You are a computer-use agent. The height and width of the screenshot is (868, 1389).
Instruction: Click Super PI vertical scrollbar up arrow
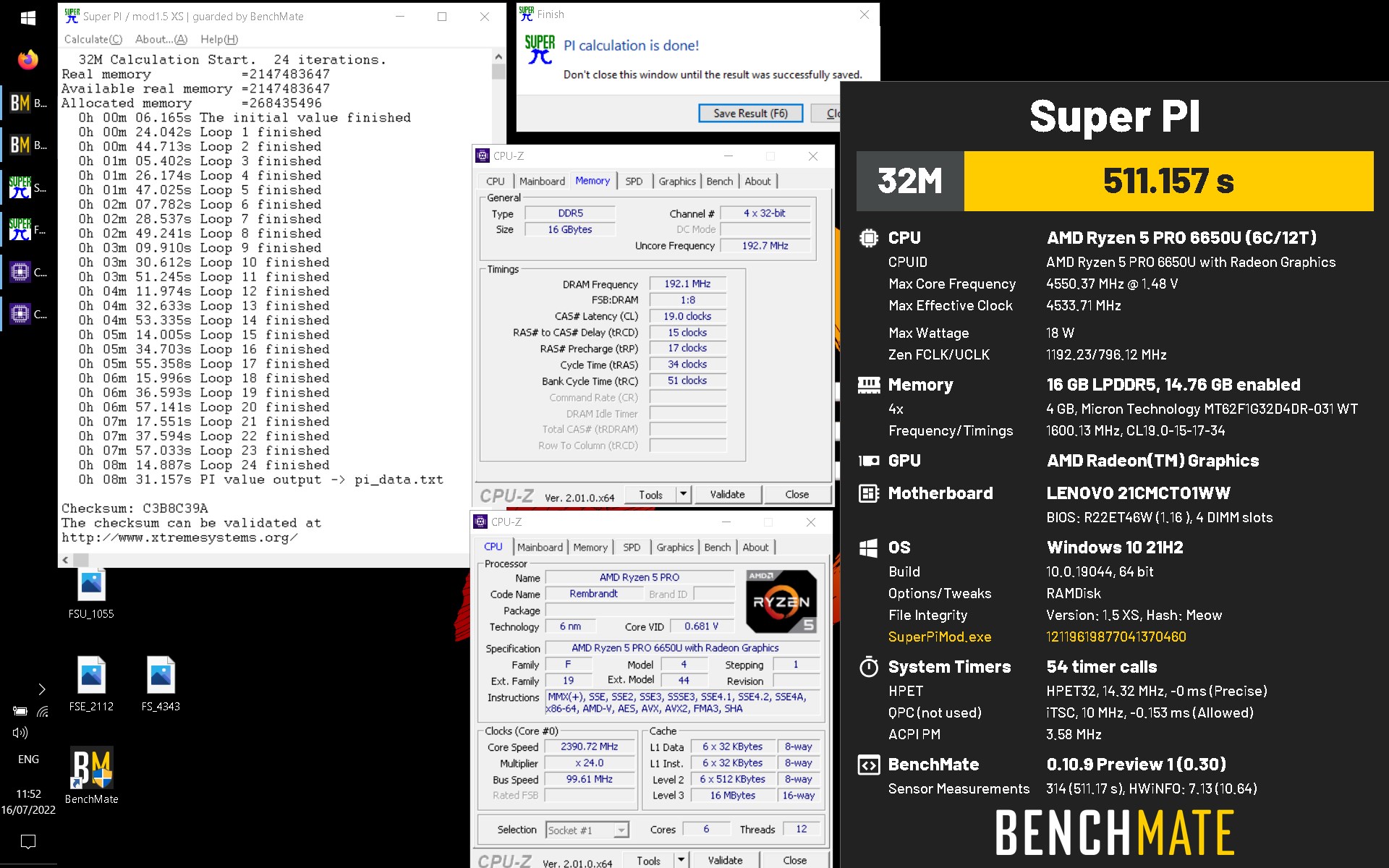(498, 56)
